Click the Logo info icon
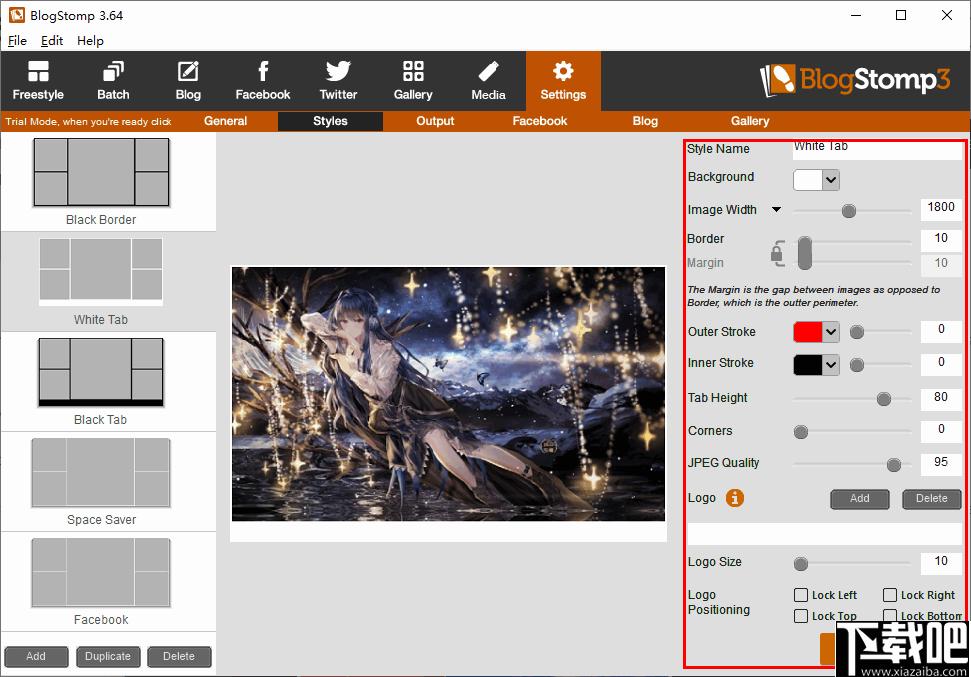The image size is (971, 677). 734,498
